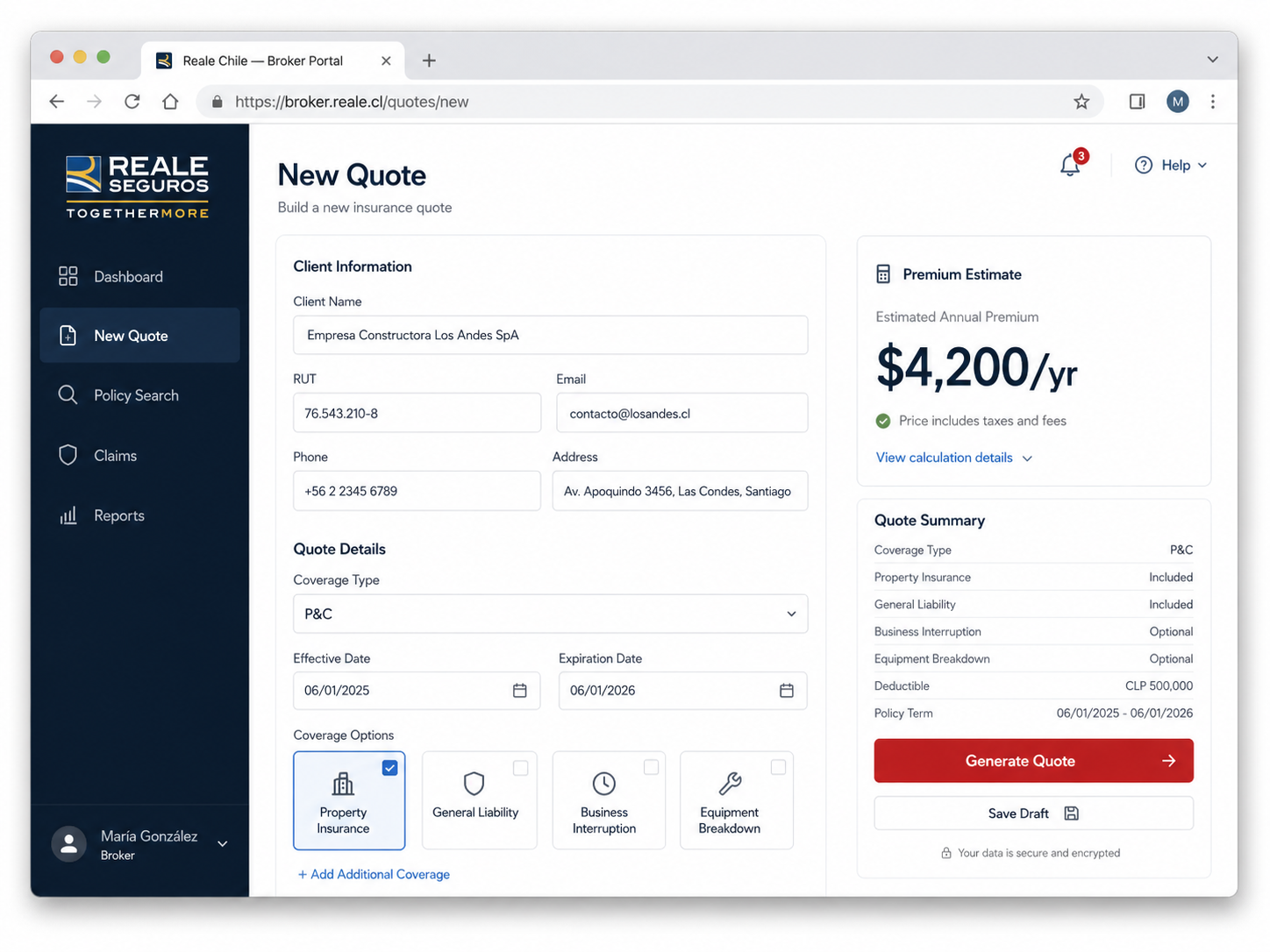
Task: Click into the Client Name field
Action: coord(550,335)
